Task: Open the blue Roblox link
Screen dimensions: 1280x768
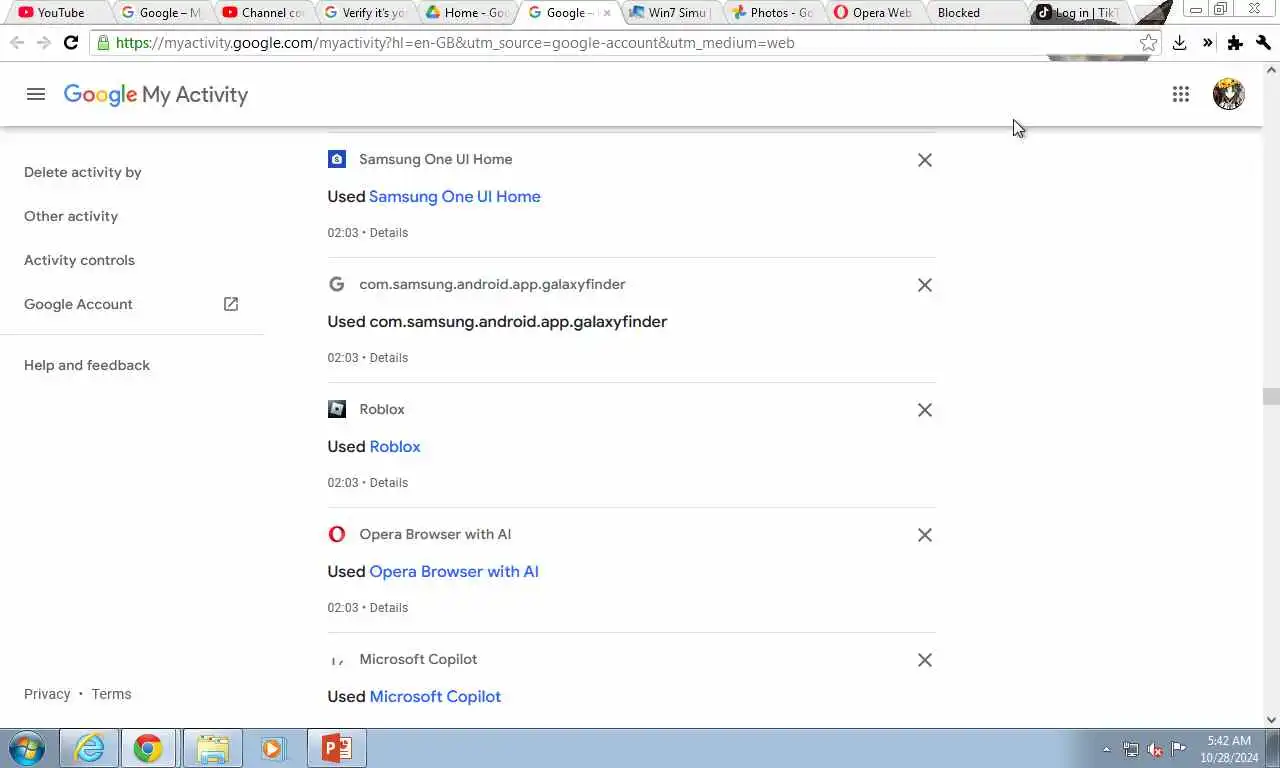Action: coord(395,446)
